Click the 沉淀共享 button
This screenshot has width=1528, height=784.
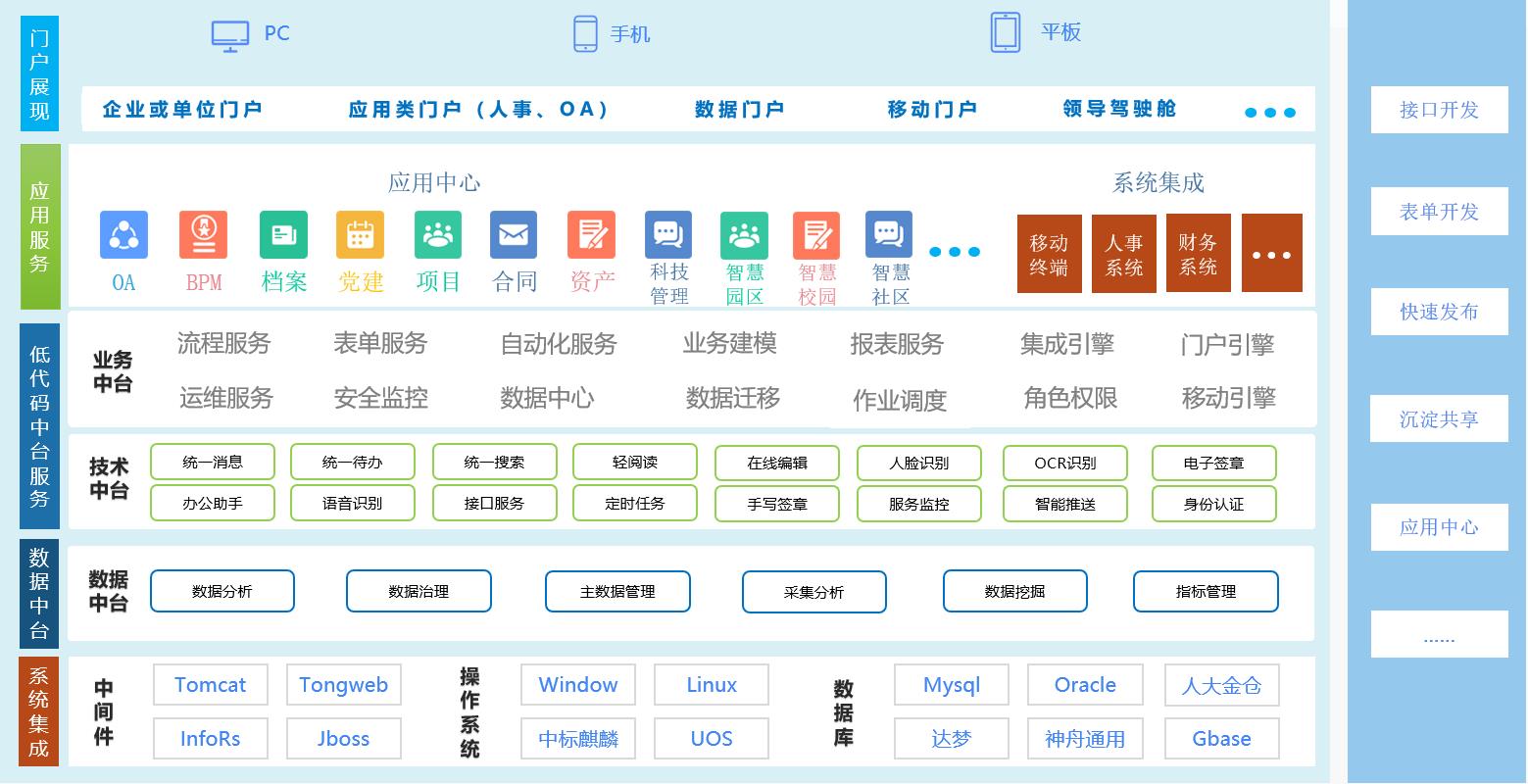1439,419
